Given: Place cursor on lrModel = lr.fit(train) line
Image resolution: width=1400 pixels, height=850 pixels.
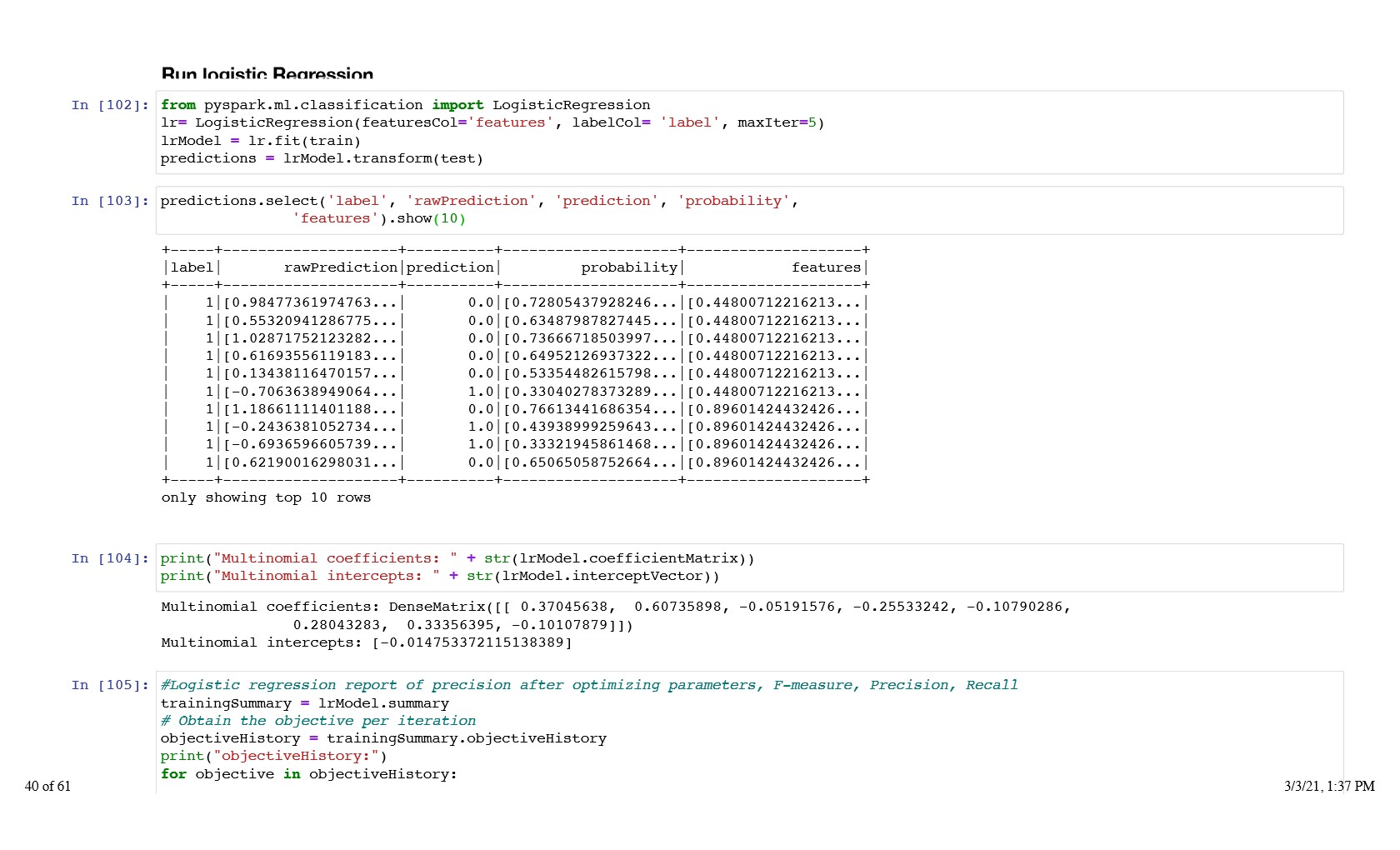Looking at the screenshot, I should 260,141.
